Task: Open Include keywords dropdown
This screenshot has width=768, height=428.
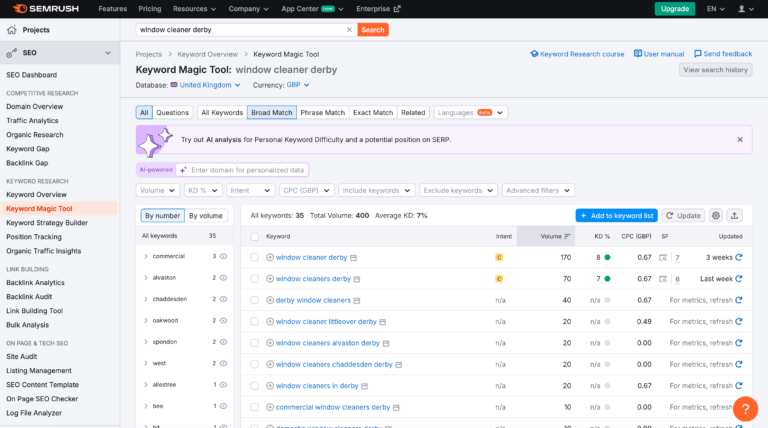Action: 377,190
